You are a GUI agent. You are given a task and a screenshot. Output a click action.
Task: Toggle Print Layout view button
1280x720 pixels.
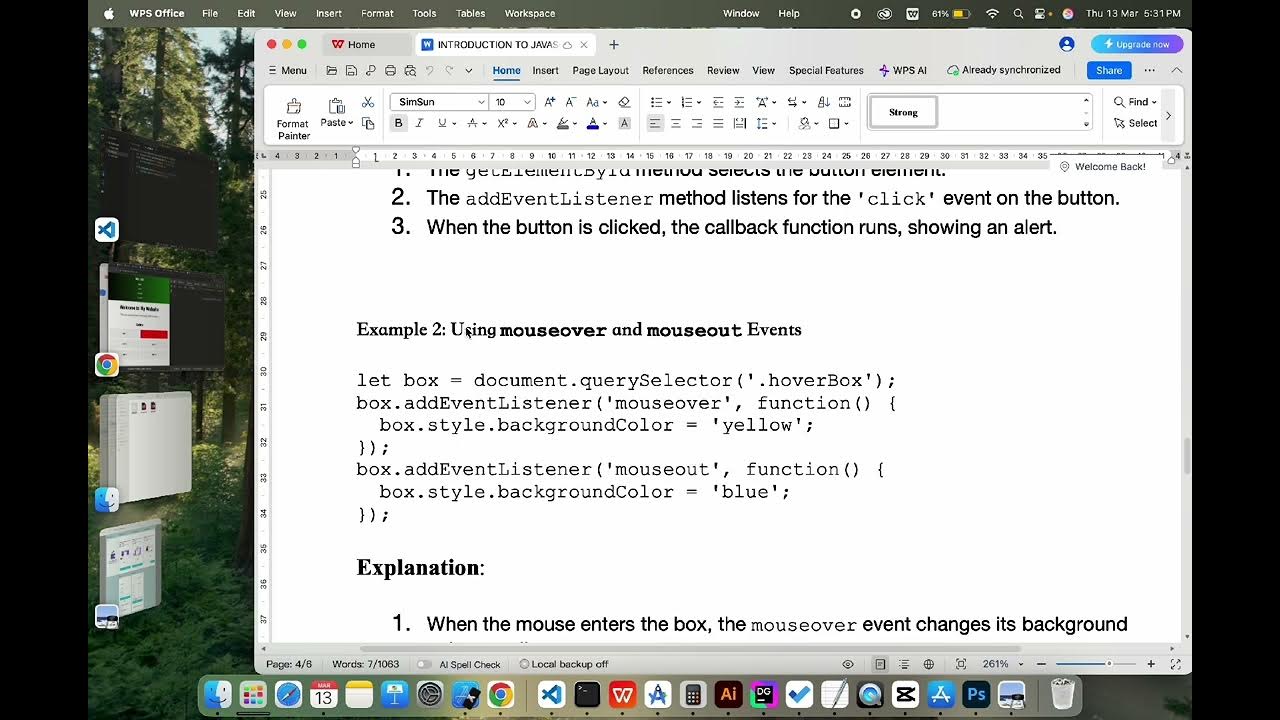[881, 664]
